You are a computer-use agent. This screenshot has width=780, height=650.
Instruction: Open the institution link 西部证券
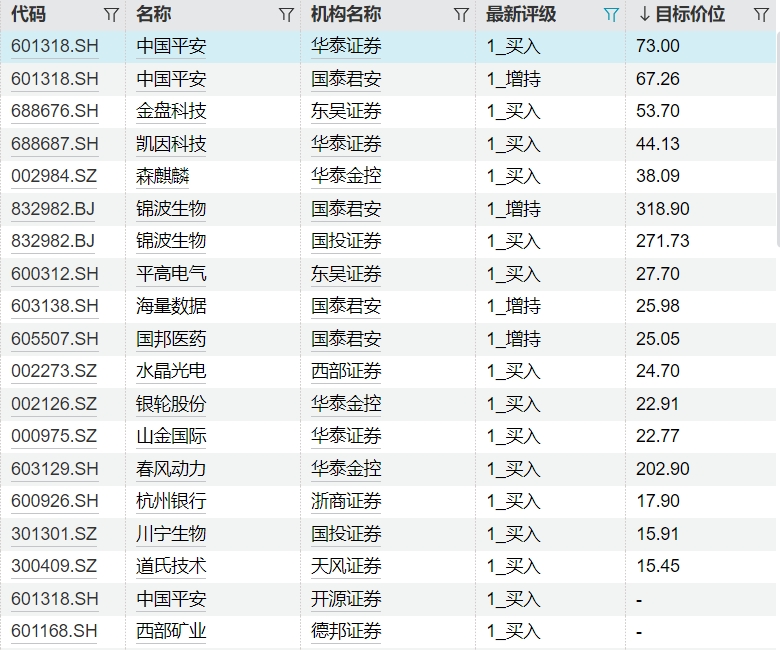coord(346,371)
